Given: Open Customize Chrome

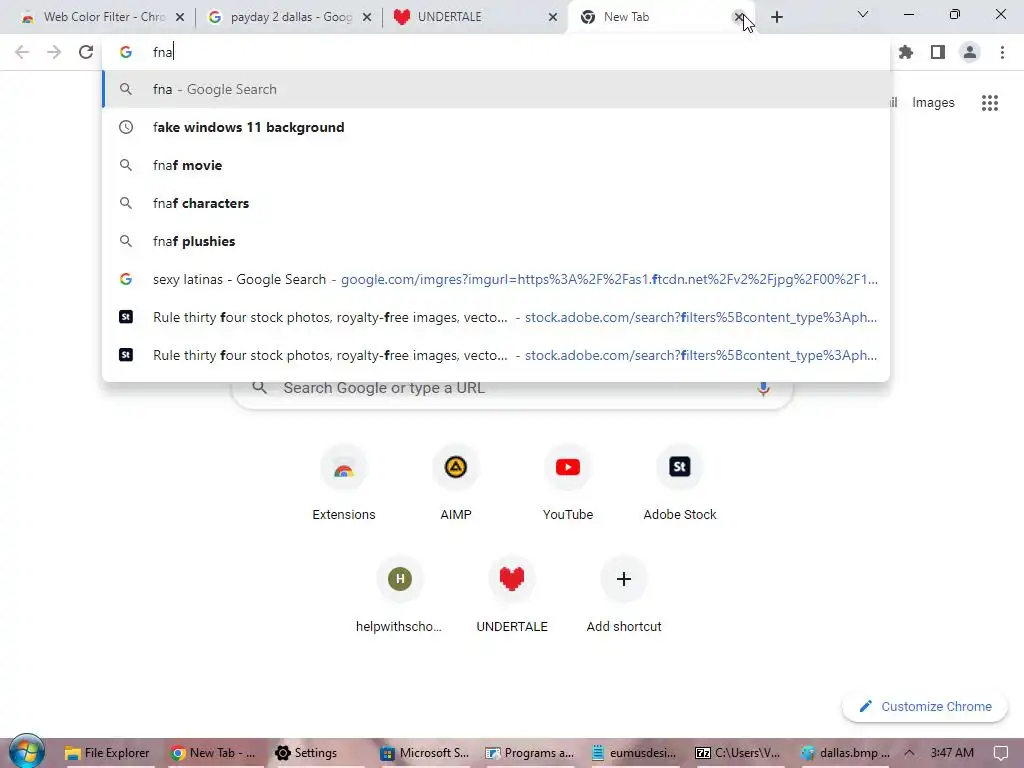Looking at the screenshot, I should click(925, 707).
